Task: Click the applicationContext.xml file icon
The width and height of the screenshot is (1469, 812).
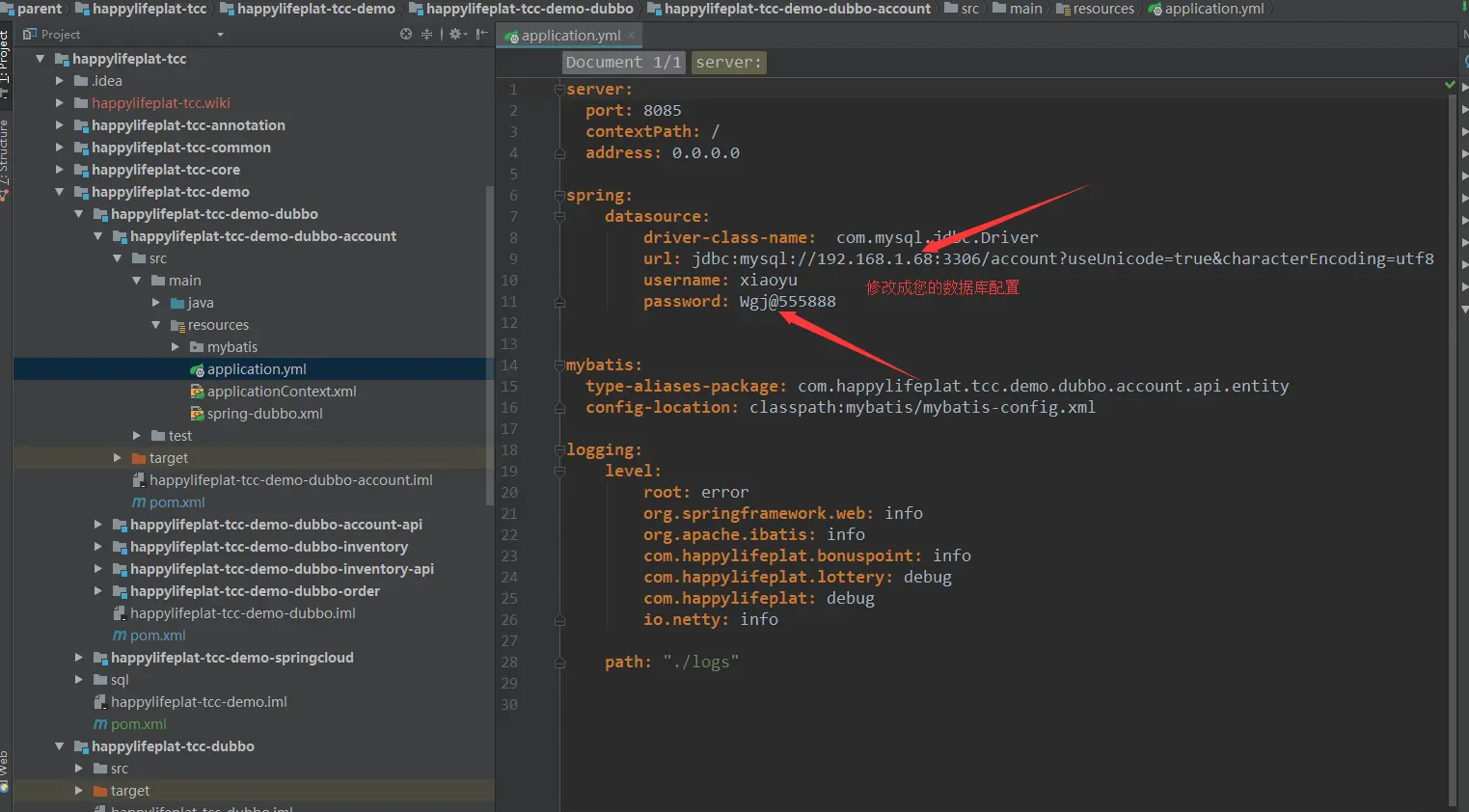Action: click(x=197, y=392)
